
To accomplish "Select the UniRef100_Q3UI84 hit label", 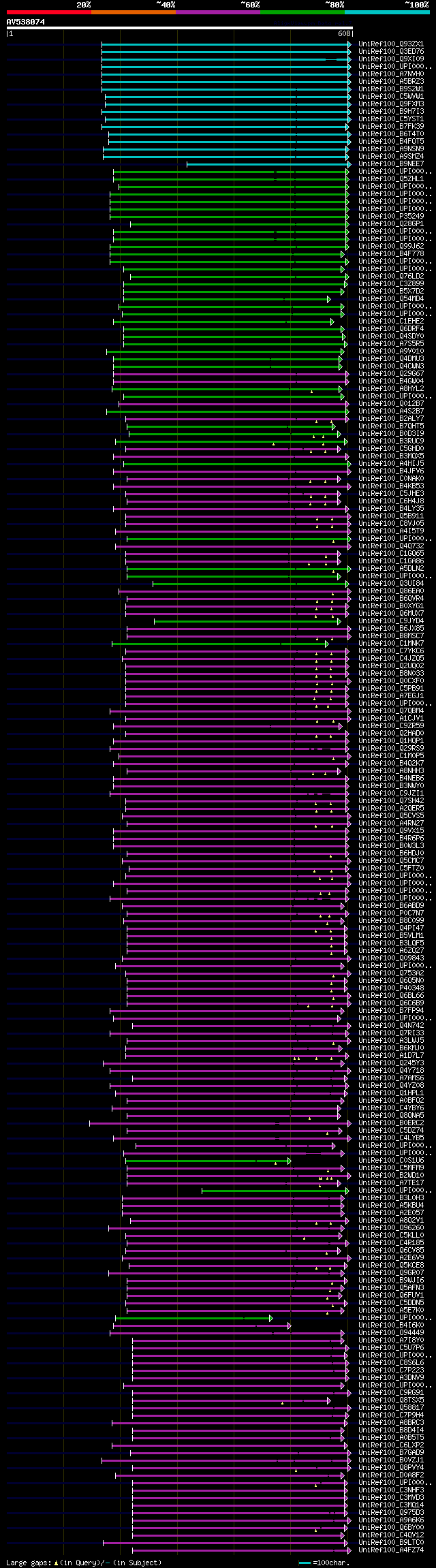I will pos(391,584).
